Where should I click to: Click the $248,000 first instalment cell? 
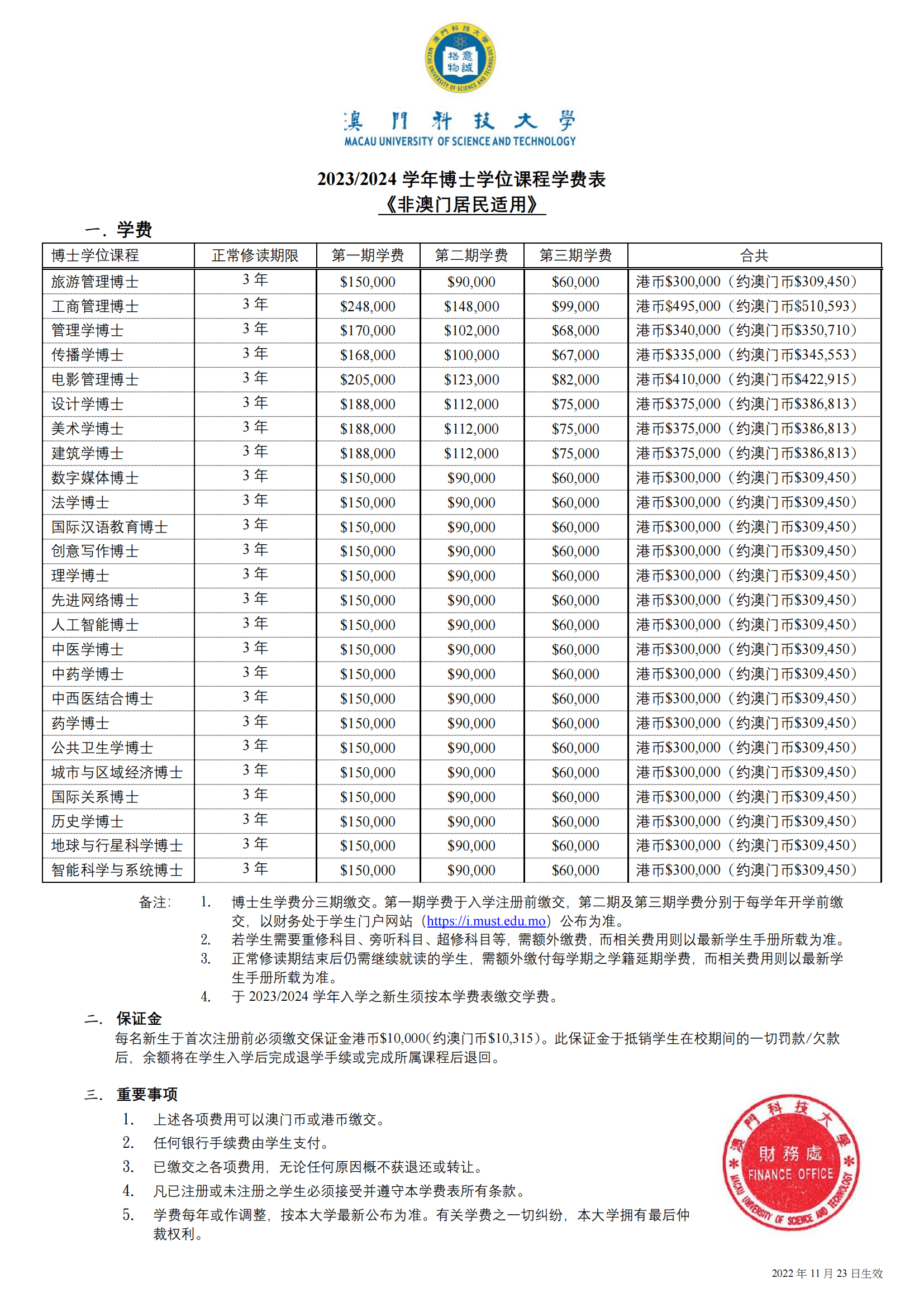click(368, 306)
